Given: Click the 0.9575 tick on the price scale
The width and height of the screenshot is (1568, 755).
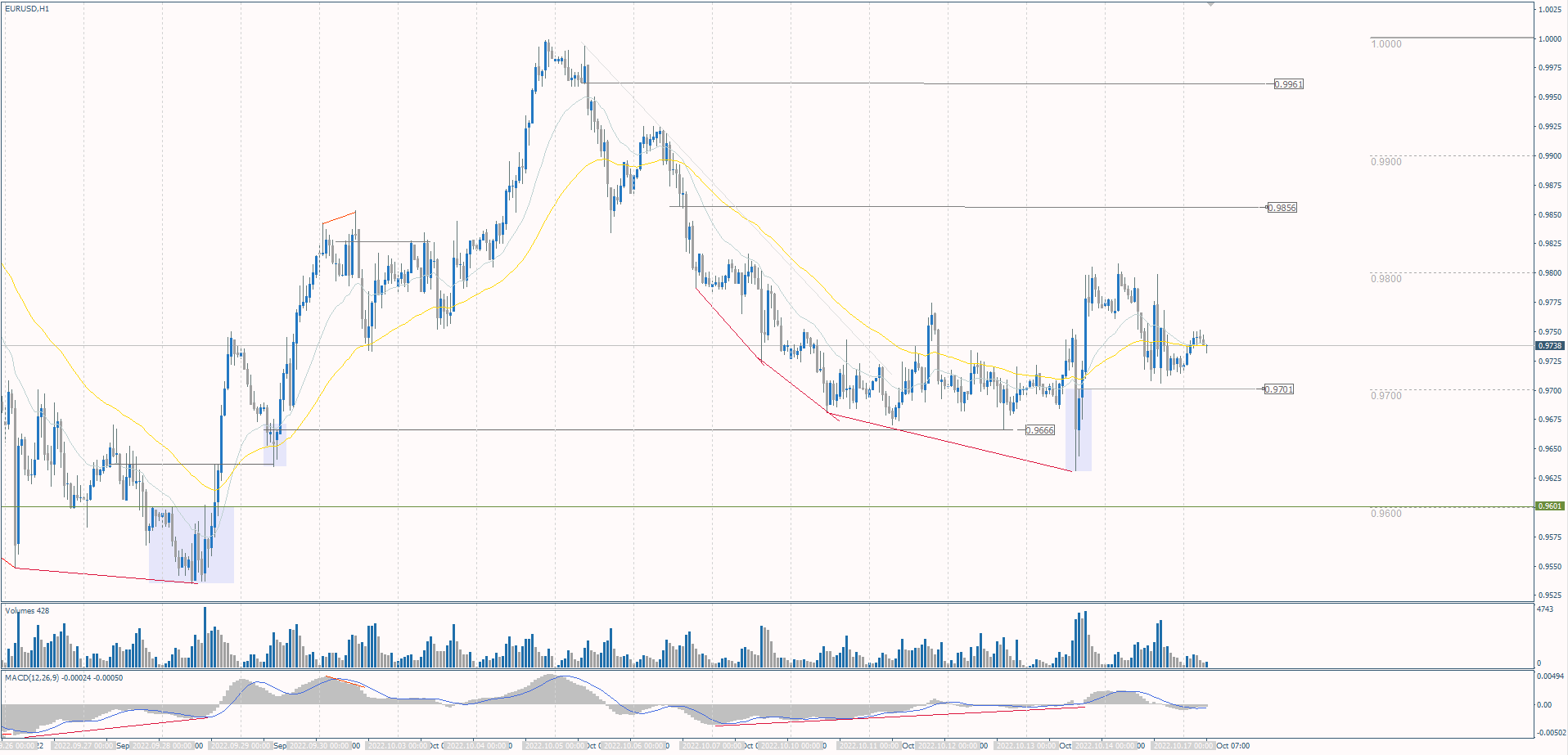Looking at the screenshot, I should click(x=1550, y=537).
